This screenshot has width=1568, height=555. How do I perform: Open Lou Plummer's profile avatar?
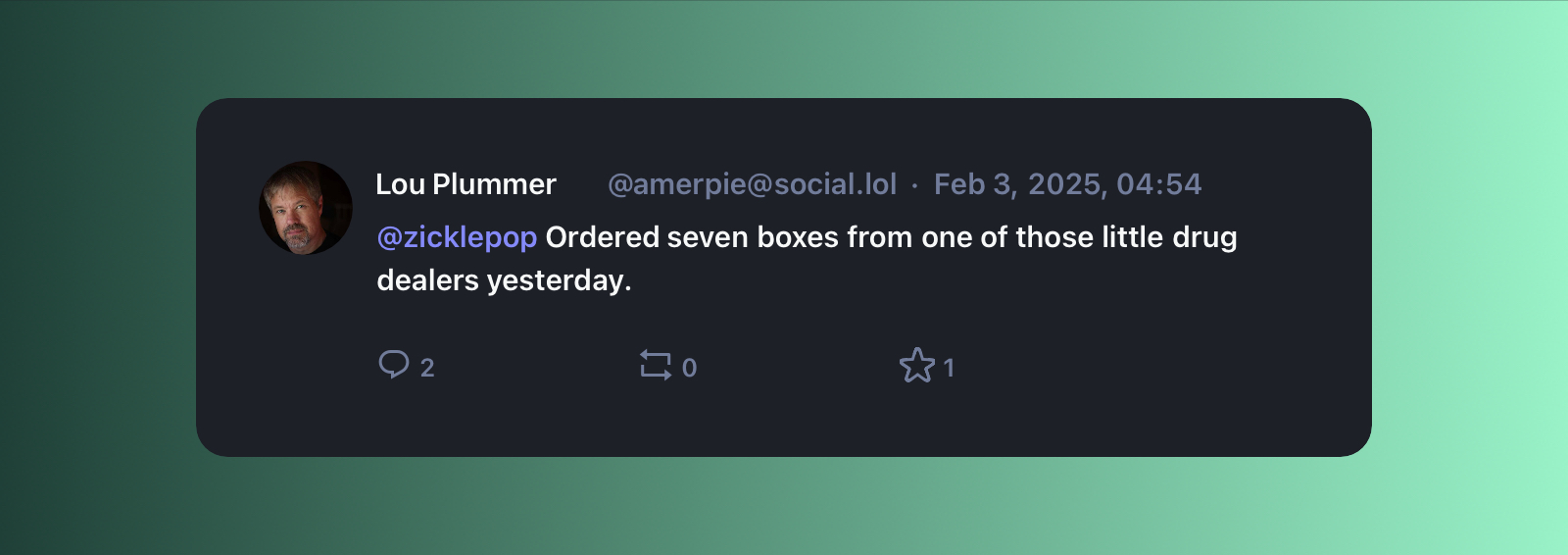(x=306, y=208)
